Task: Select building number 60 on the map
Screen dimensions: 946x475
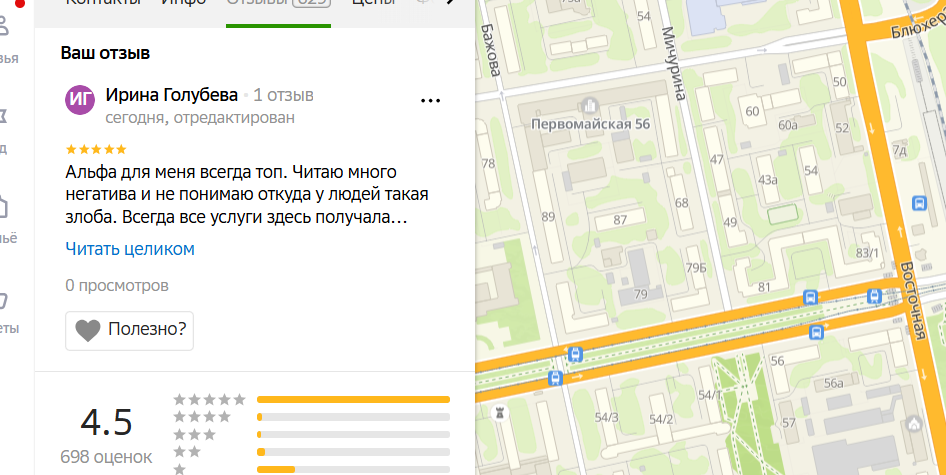Action: click(x=752, y=111)
